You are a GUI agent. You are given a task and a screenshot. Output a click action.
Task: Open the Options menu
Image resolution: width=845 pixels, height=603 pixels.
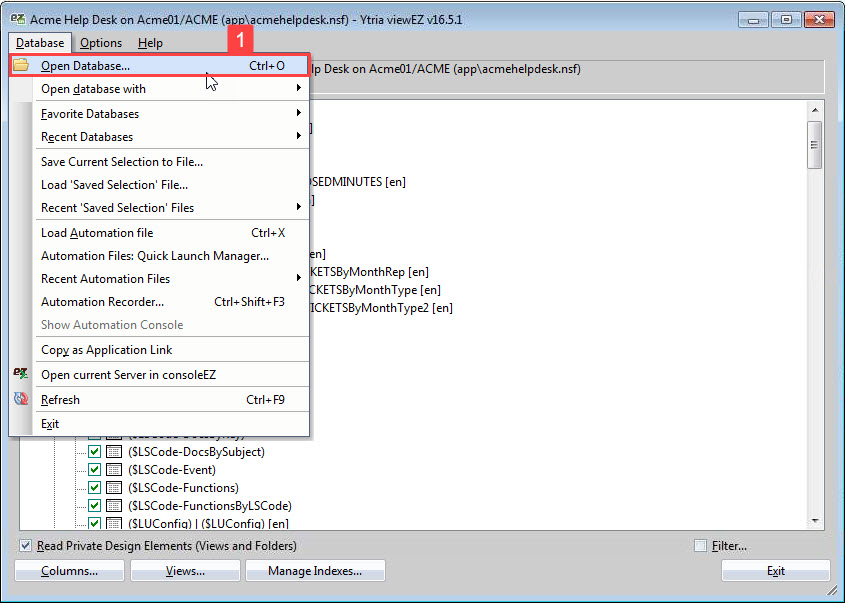click(x=100, y=43)
